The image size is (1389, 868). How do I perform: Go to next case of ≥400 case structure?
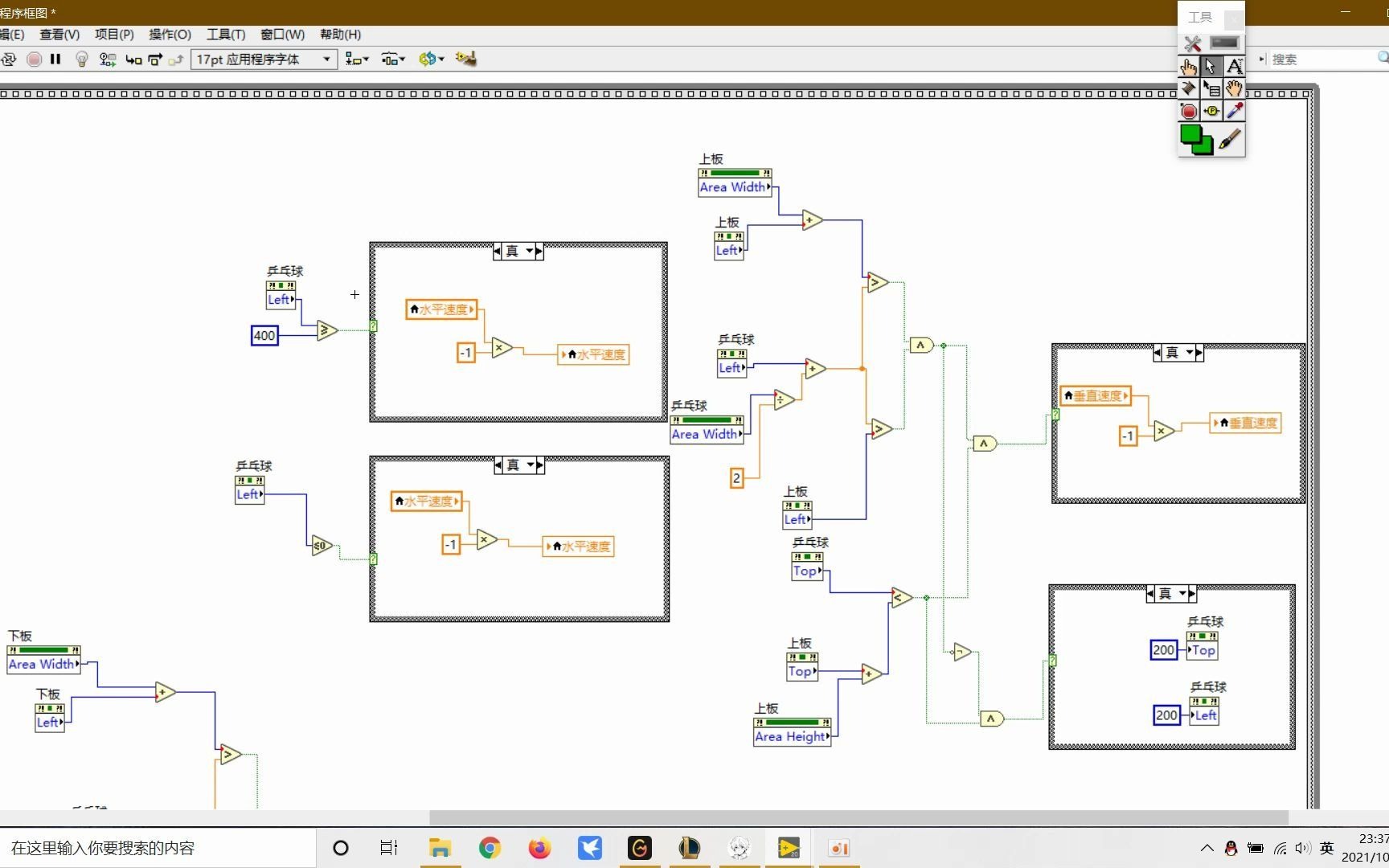(539, 252)
